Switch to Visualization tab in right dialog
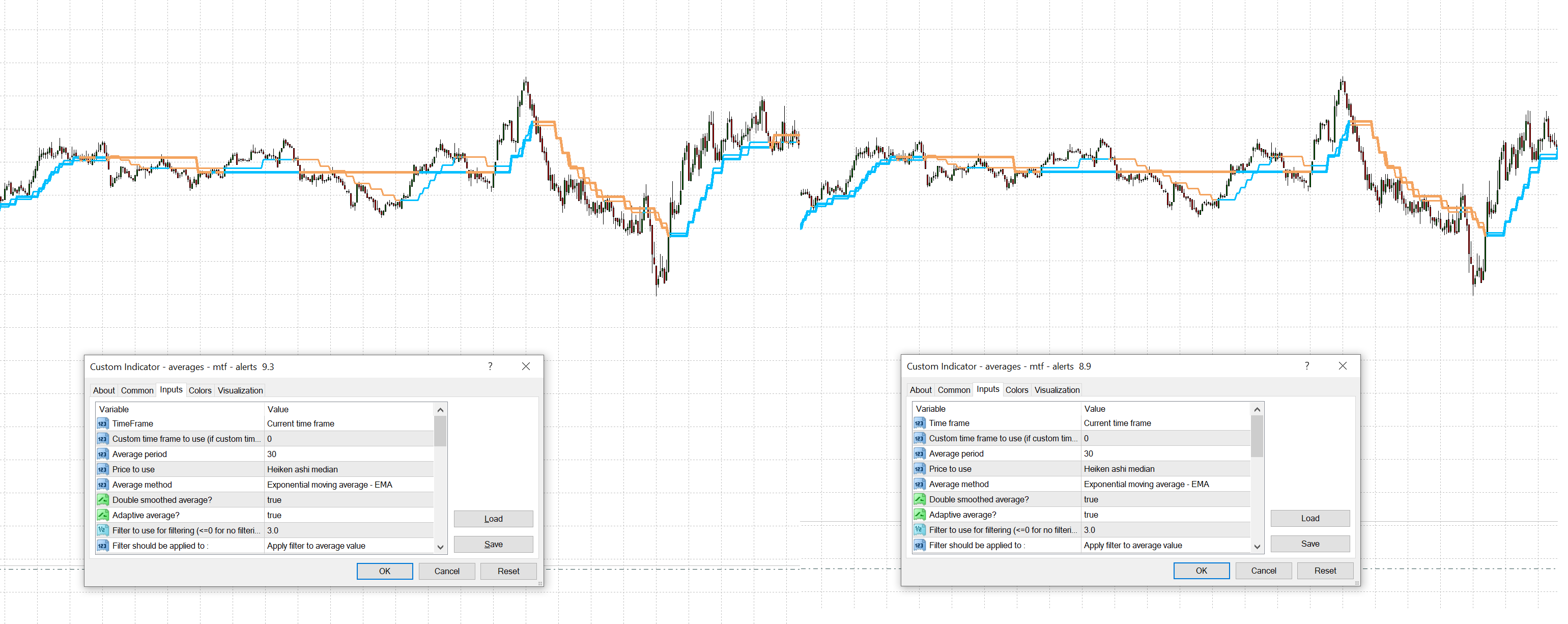 [1057, 390]
